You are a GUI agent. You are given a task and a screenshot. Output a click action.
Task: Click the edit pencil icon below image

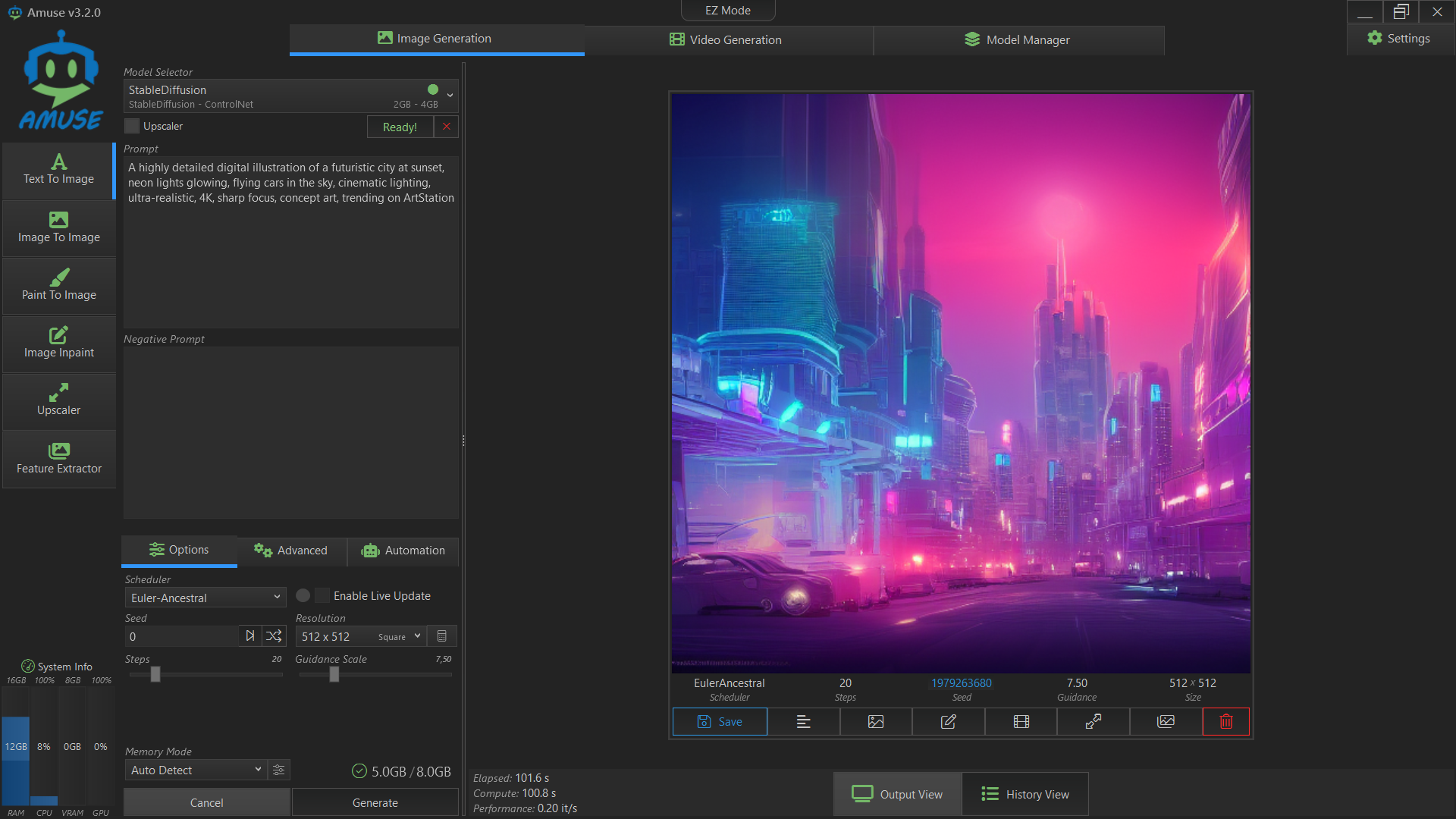(948, 721)
